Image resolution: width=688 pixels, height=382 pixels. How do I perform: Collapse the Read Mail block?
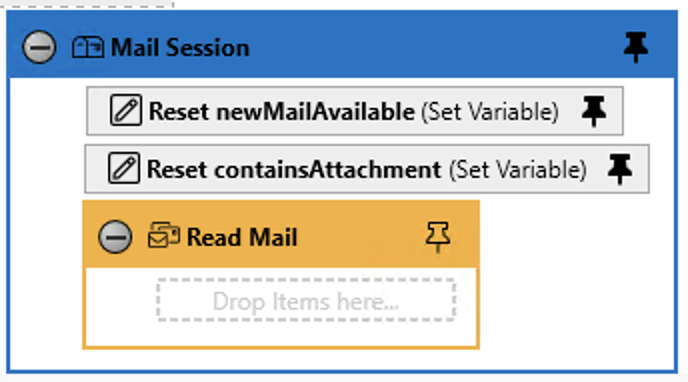115,237
